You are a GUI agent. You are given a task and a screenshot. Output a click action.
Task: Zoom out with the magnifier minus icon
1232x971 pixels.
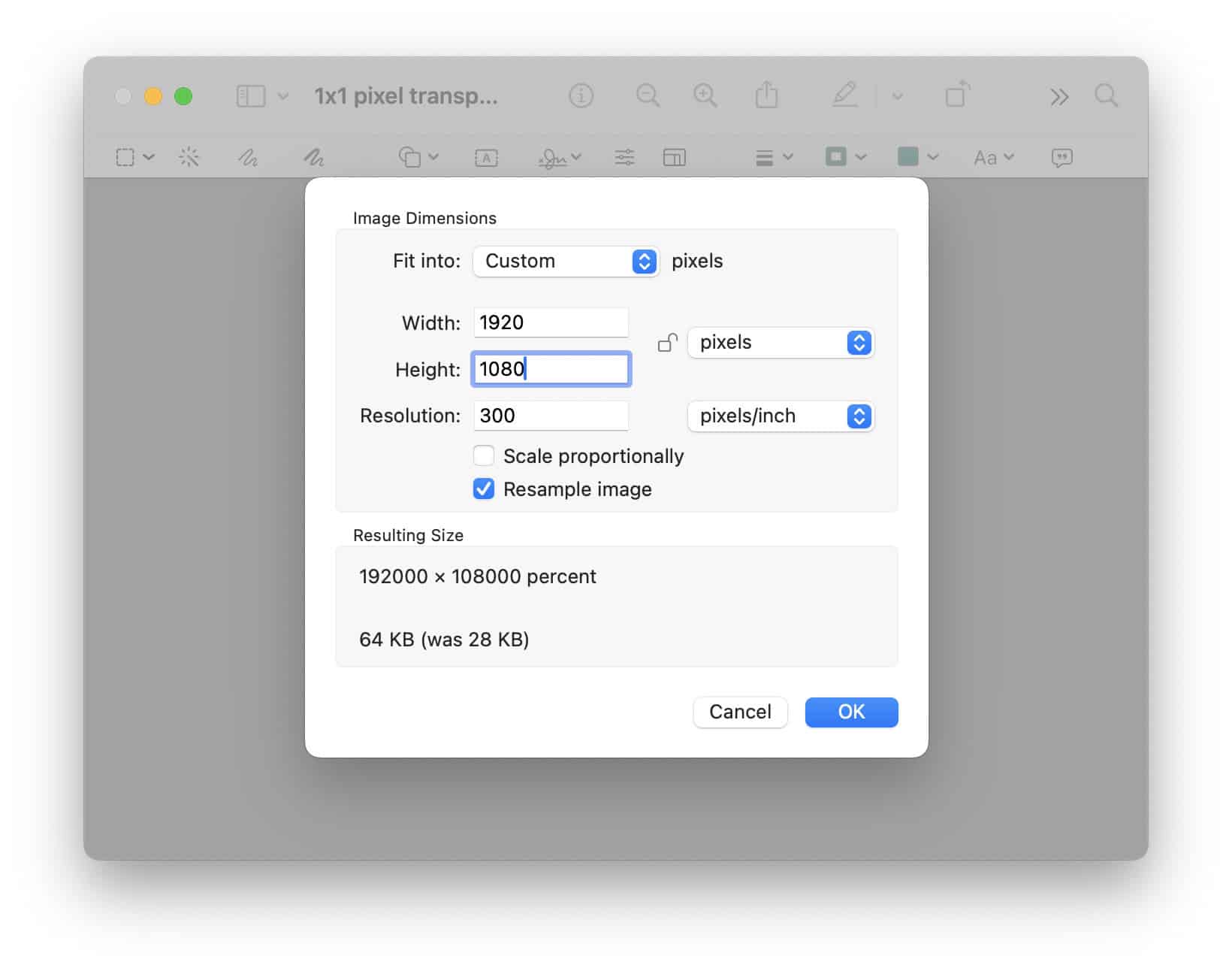(x=648, y=95)
